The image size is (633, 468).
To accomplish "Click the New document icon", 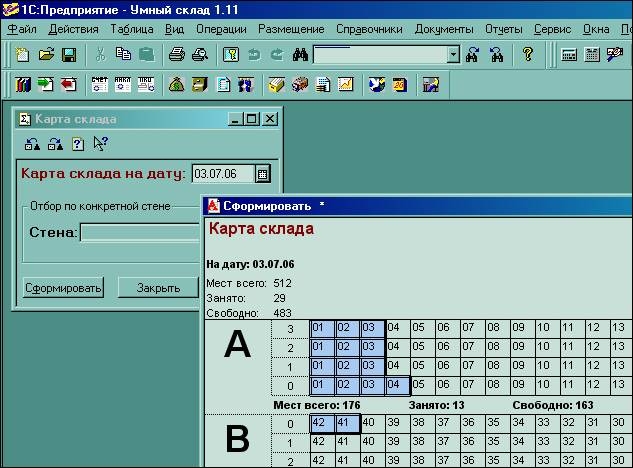I will [x=22, y=55].
